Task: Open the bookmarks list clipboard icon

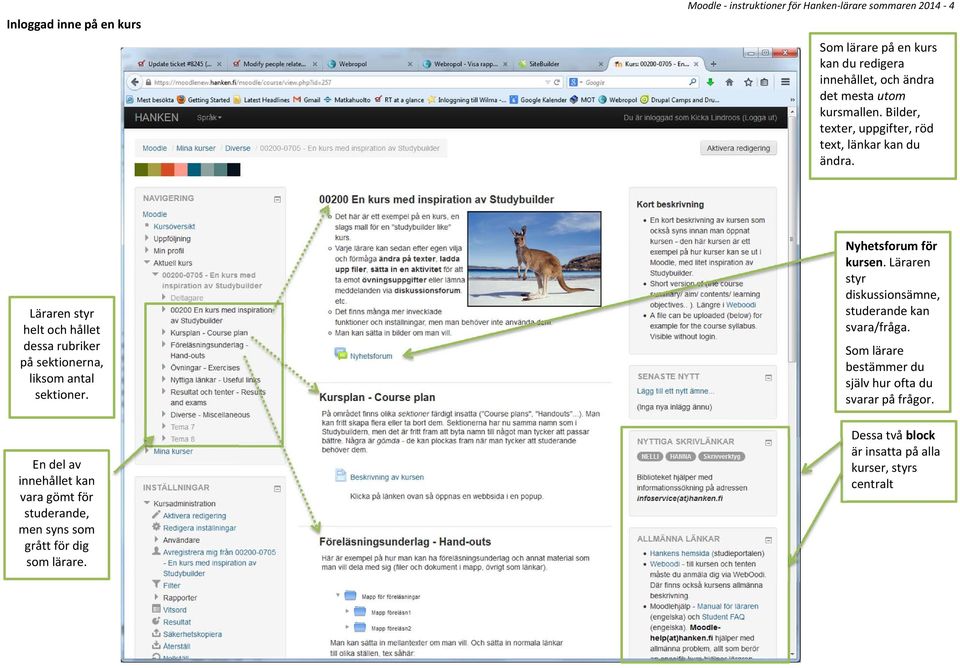Action: pyautogui.click(x=764, y=82)
